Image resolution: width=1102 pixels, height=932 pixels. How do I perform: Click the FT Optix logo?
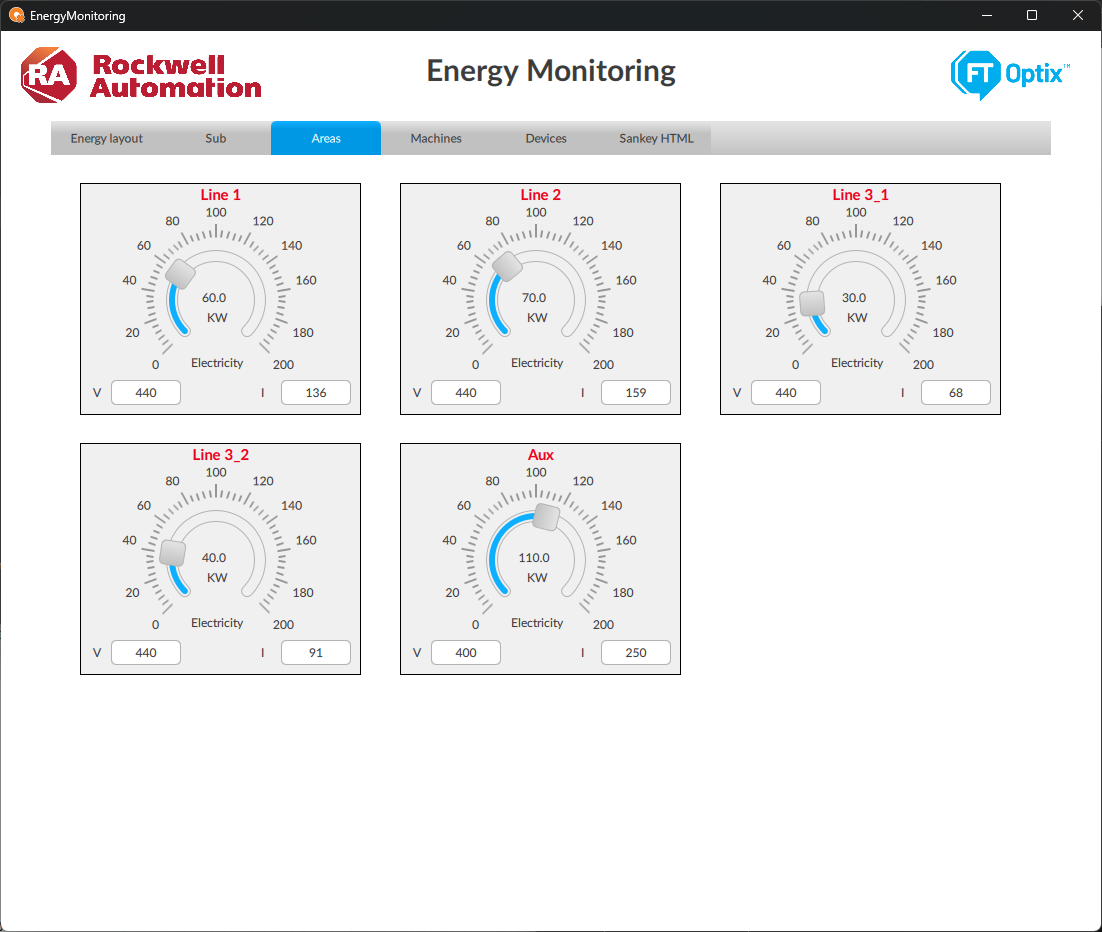click(1009, 75)
